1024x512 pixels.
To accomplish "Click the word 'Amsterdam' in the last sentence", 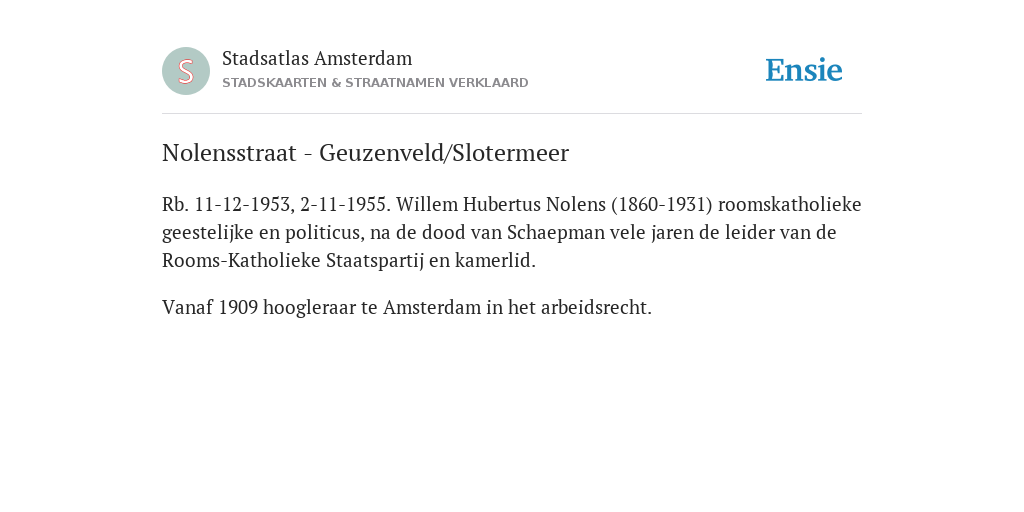I will (x=432, y=307).
